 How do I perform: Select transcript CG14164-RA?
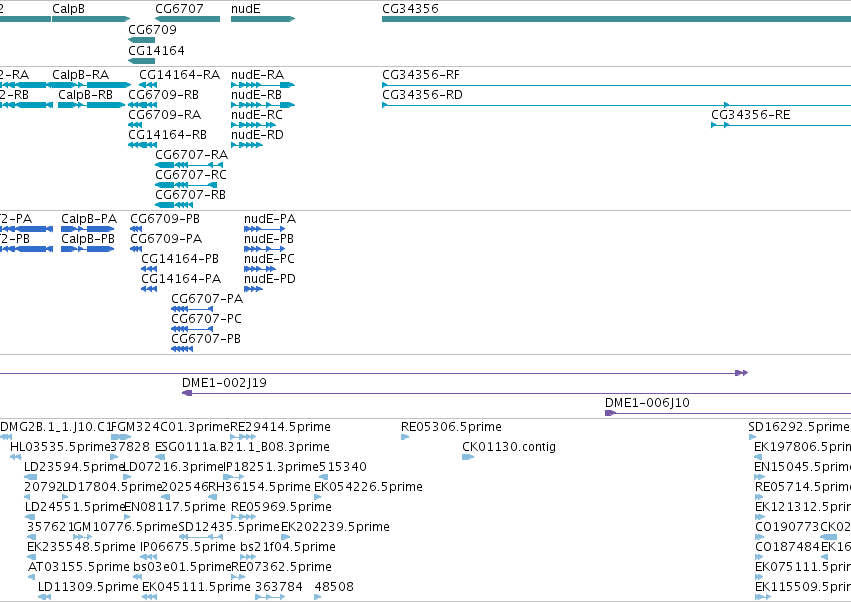(x=148, y=85)
